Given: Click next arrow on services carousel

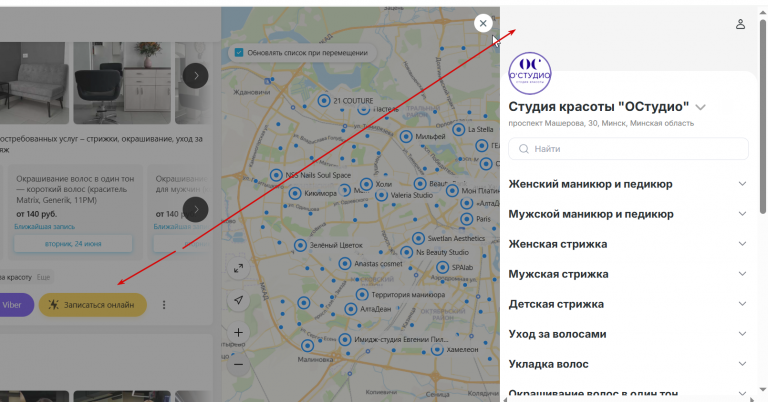Looking at the screenshot, I should (x=195, y=210).
